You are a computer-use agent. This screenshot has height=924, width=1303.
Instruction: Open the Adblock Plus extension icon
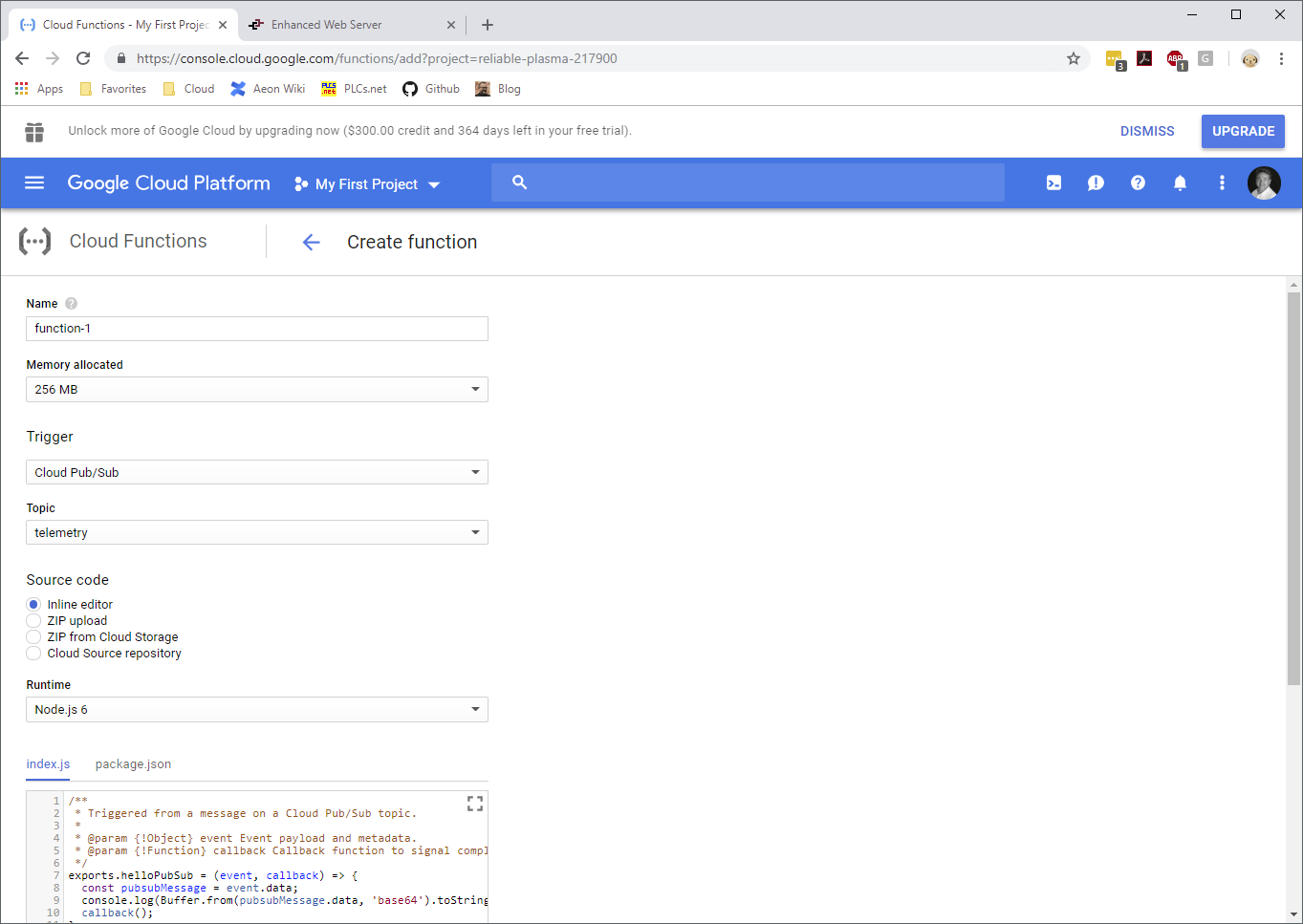[1176, 59]
